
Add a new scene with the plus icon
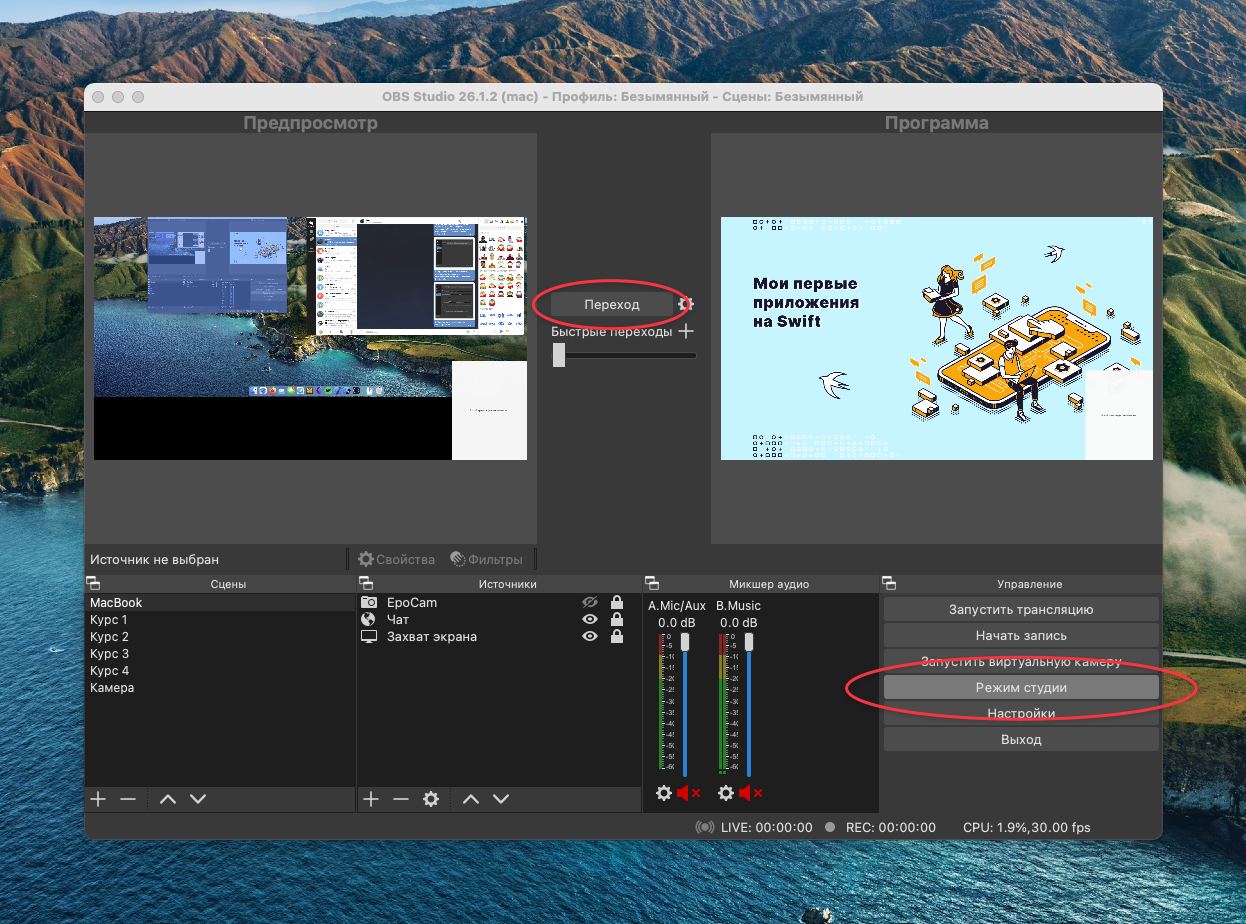(98, 799)
